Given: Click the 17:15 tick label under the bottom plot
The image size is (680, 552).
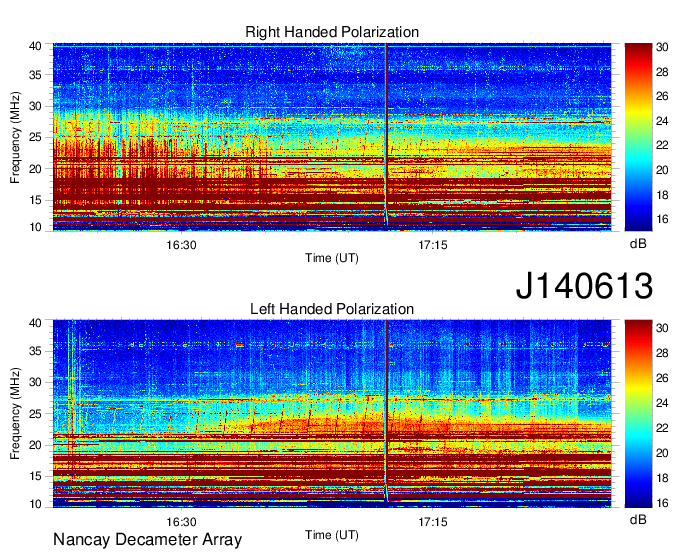Looking at the screenshot, I should coord(433,522).
